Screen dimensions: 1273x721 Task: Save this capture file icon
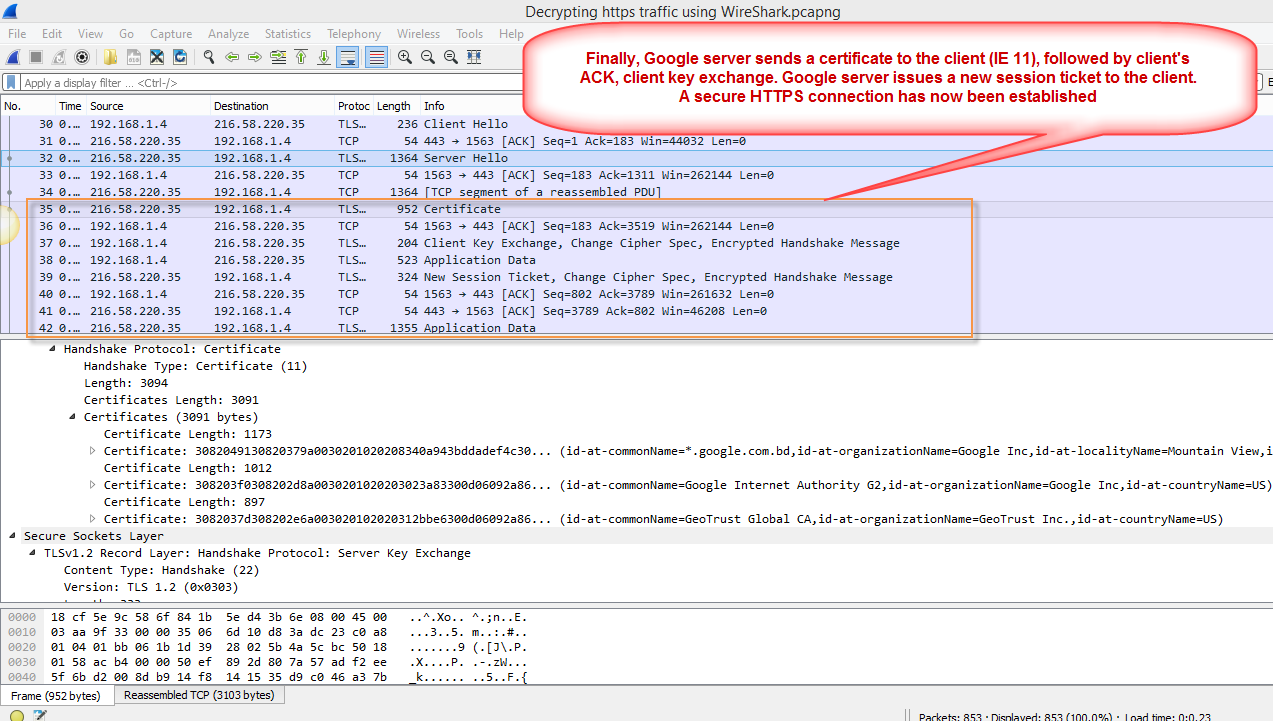click(134, 57)
